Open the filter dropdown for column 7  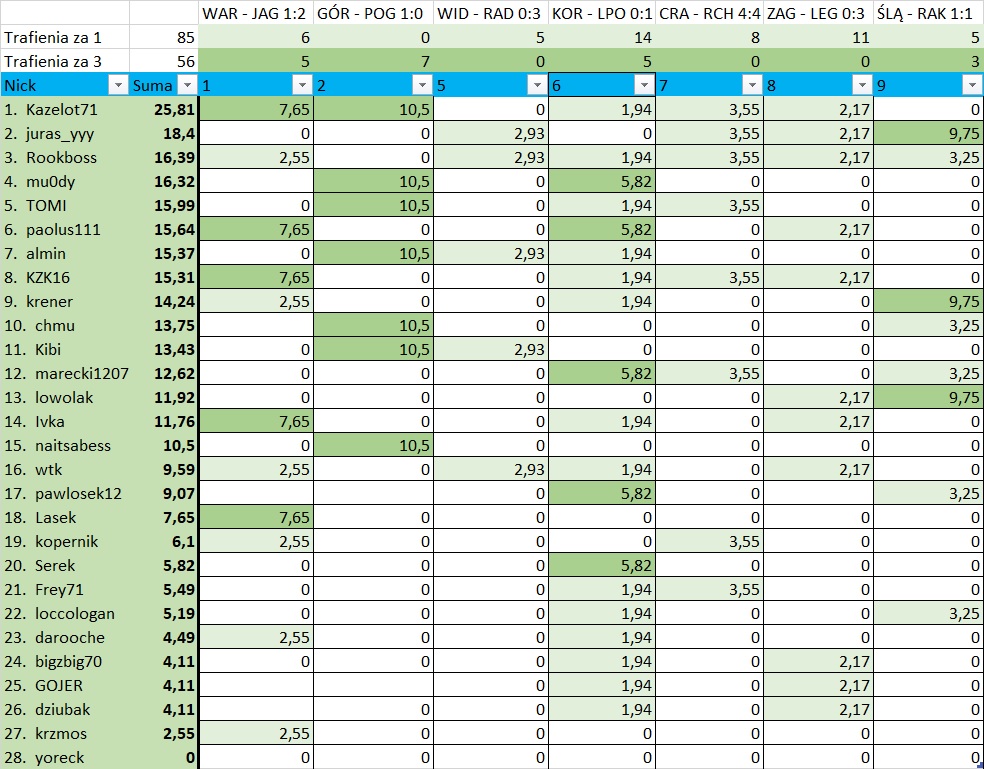coord(750,86)
